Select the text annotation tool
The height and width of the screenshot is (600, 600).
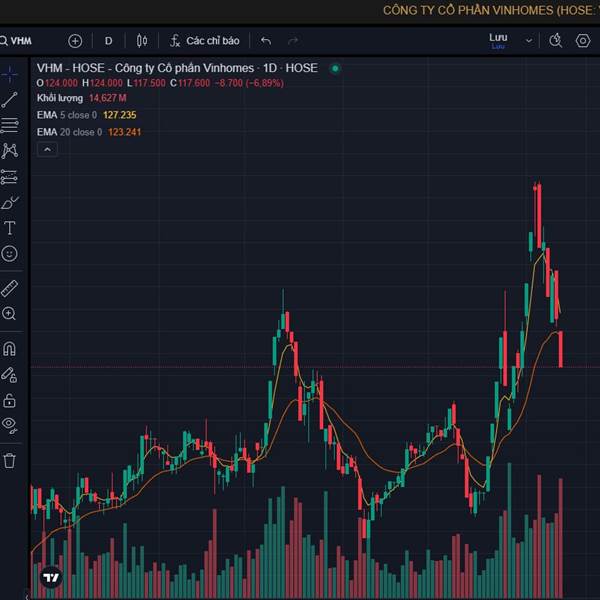[x=10, y=228]
